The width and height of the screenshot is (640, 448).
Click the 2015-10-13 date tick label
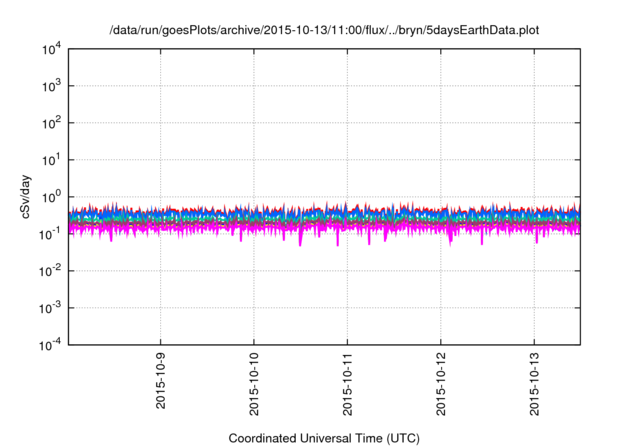coord(534,384)
